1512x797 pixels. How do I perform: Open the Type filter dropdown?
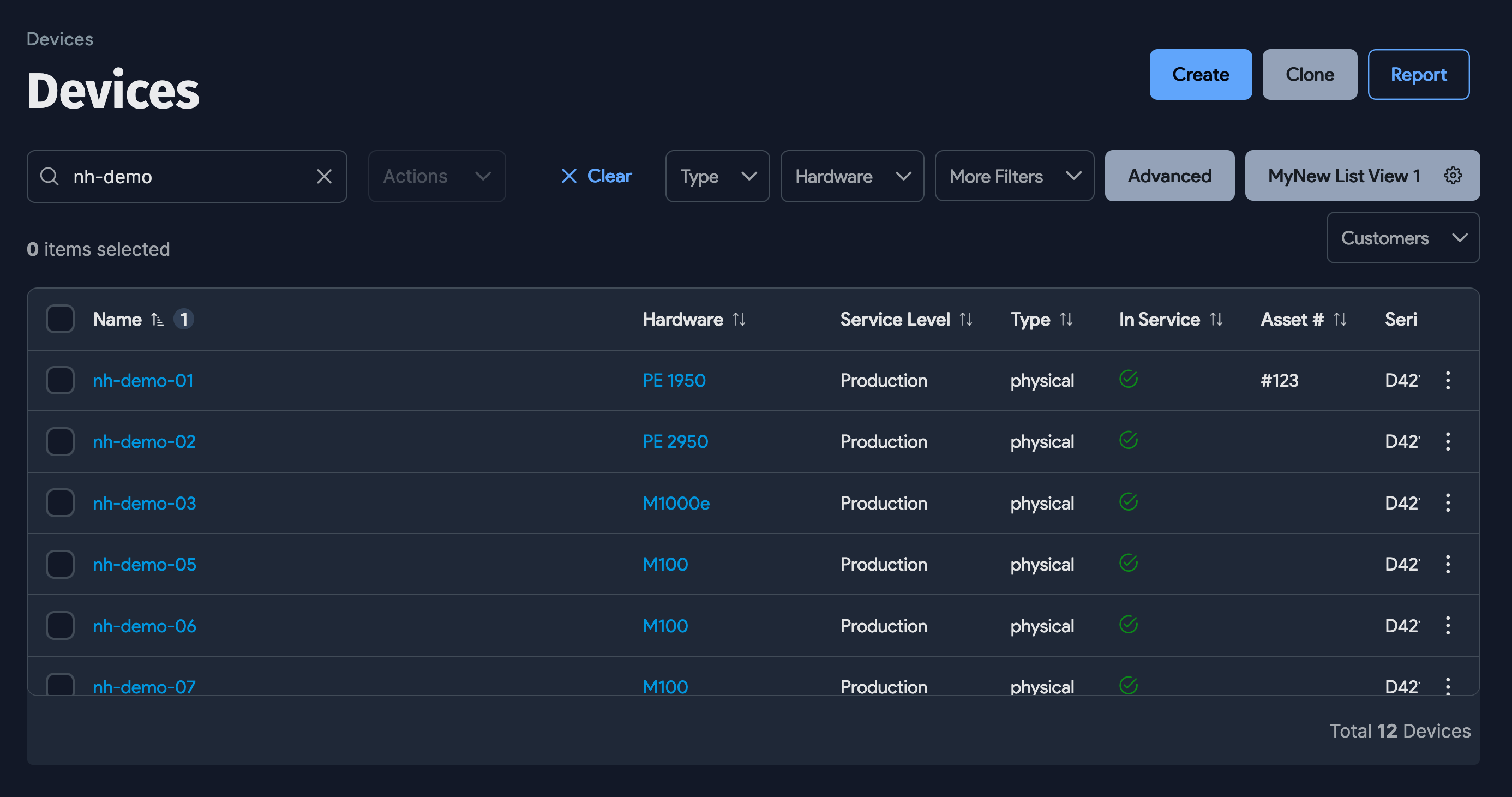(717, 176)
